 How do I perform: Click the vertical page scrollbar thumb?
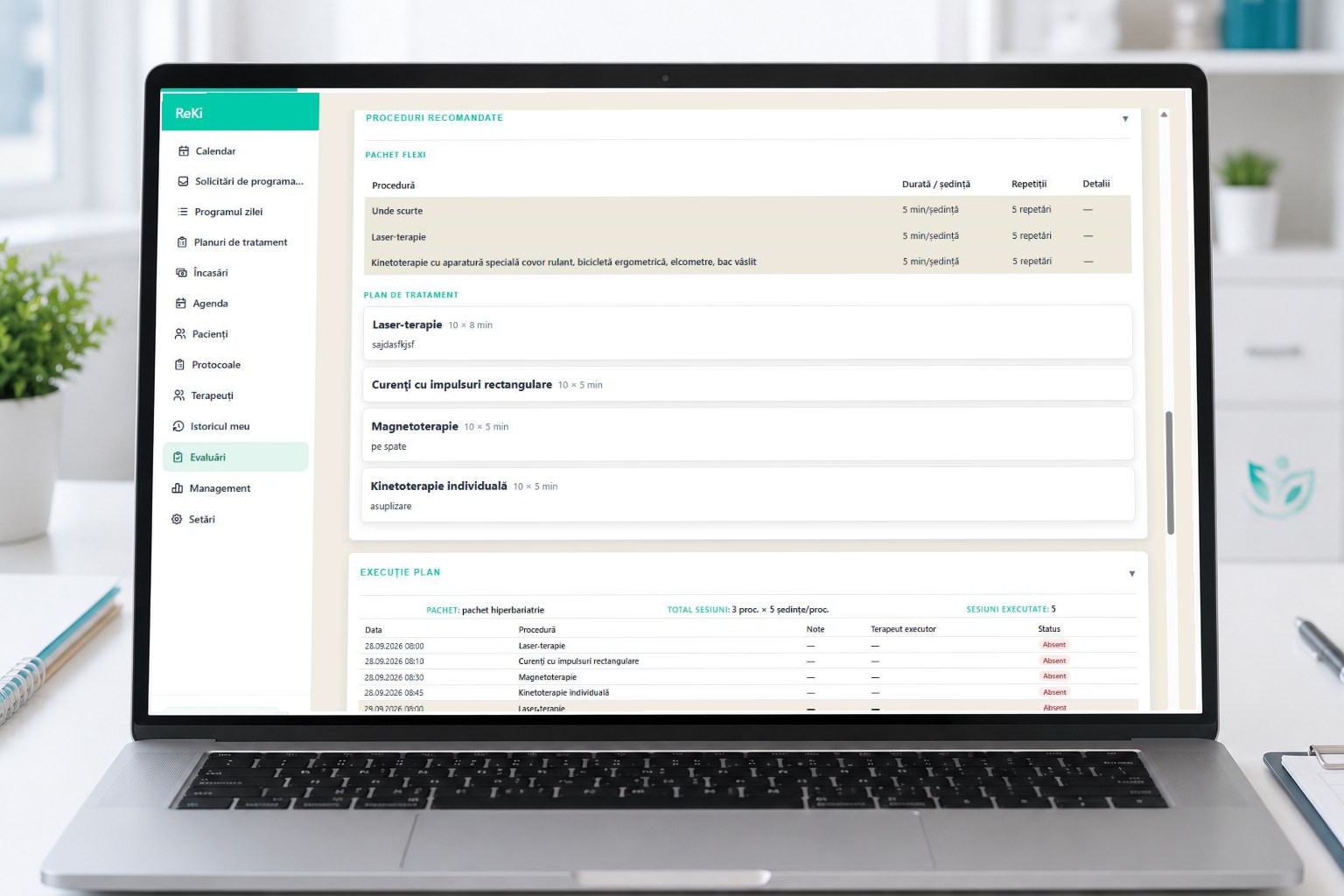pos(1169,472)
